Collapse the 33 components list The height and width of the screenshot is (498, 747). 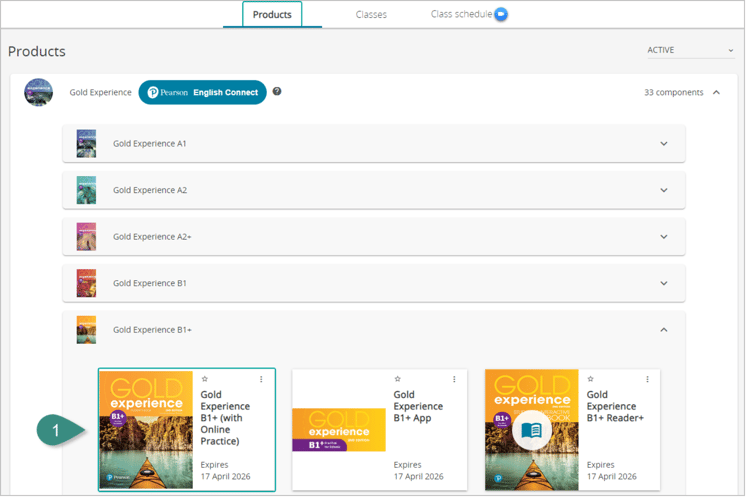(x=715, y=93)
